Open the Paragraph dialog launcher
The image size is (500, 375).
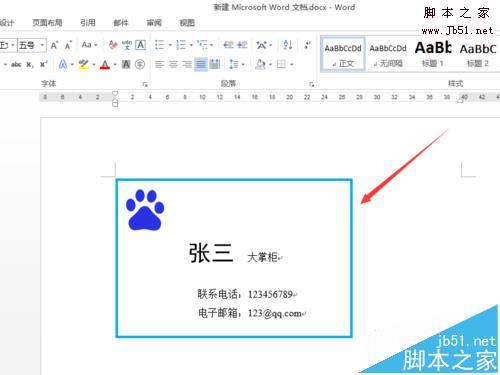[311, 85]
